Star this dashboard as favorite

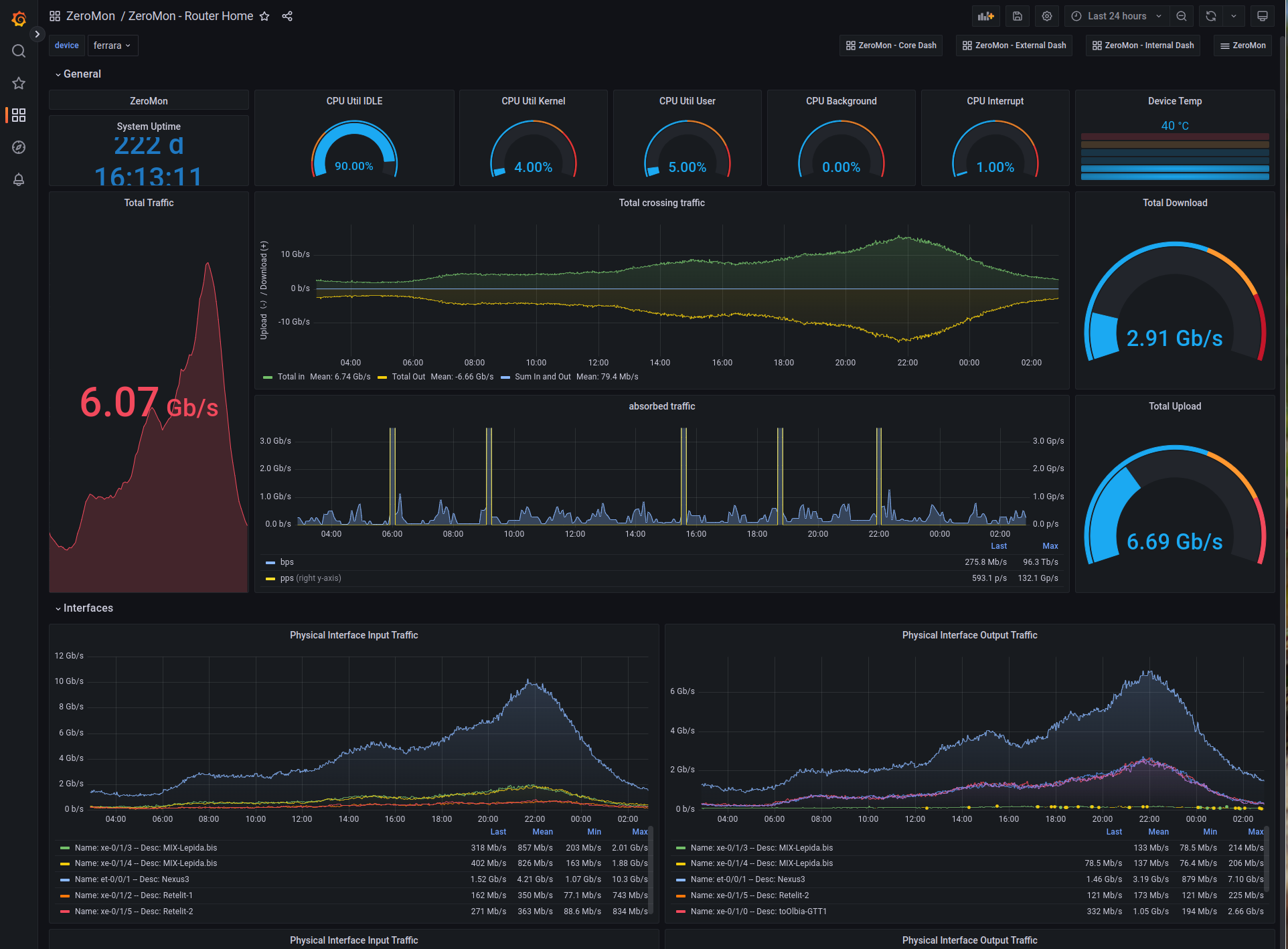[x=264, y=16]
